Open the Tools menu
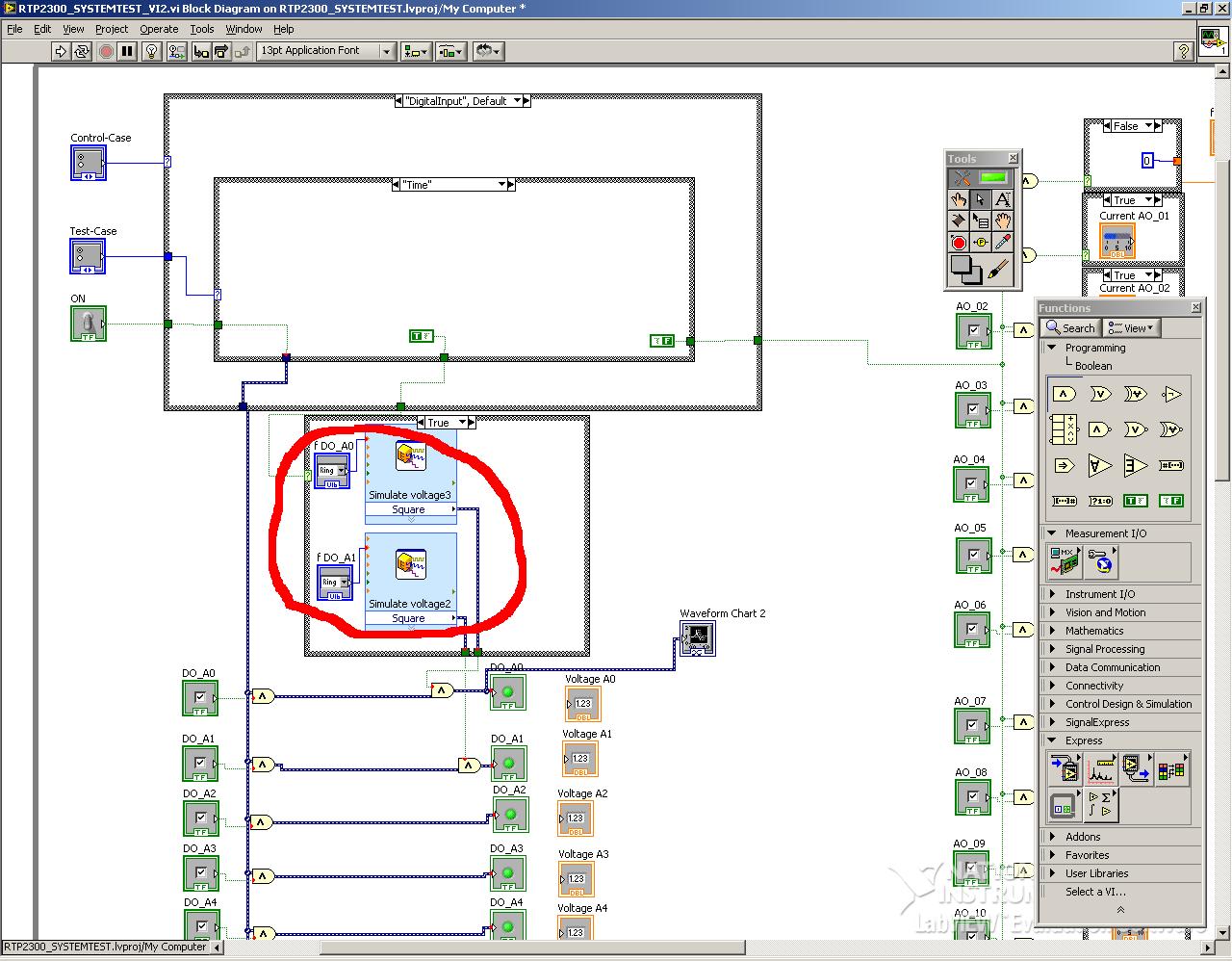 coord(202,29)
